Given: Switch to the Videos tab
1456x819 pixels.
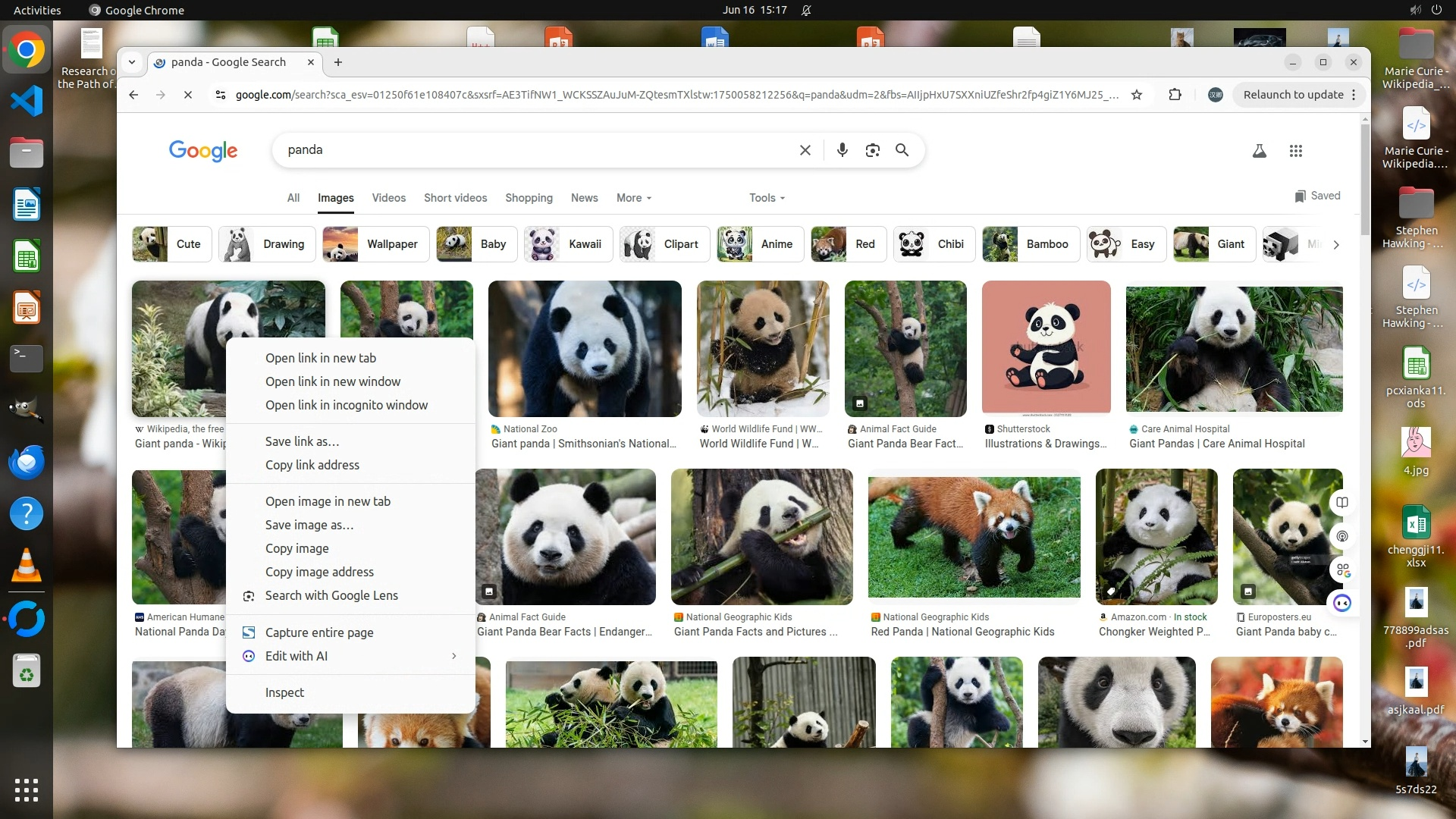Looking at the screenshot, I should 388,198.
